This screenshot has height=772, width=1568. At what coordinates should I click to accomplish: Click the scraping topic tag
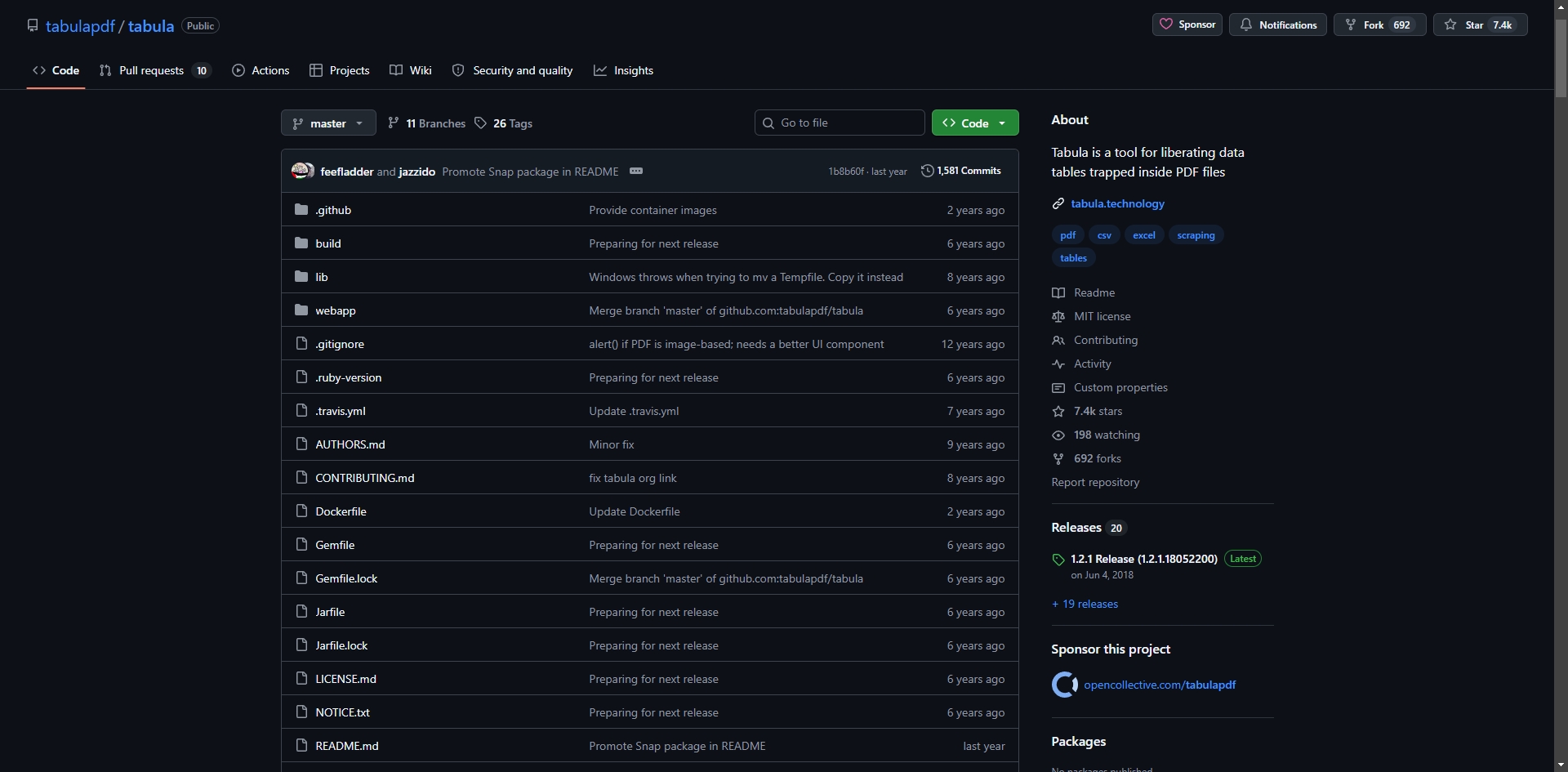(x=1196, y=235)
